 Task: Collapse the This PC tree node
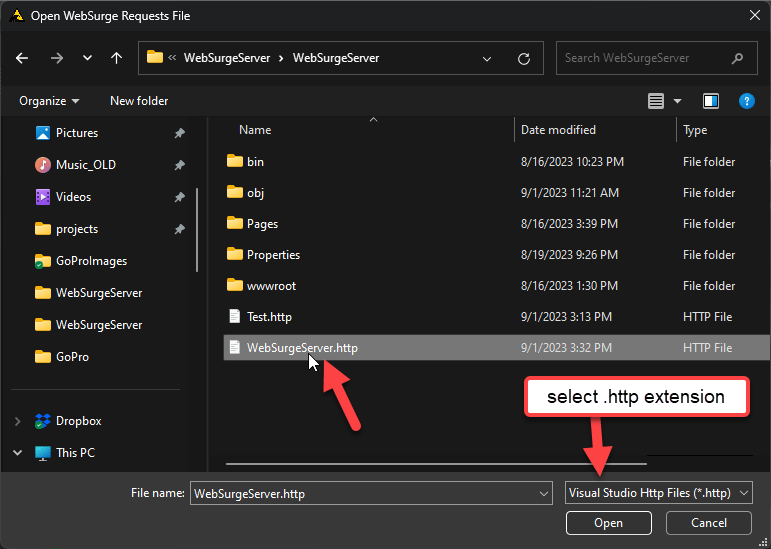(18, 453)
